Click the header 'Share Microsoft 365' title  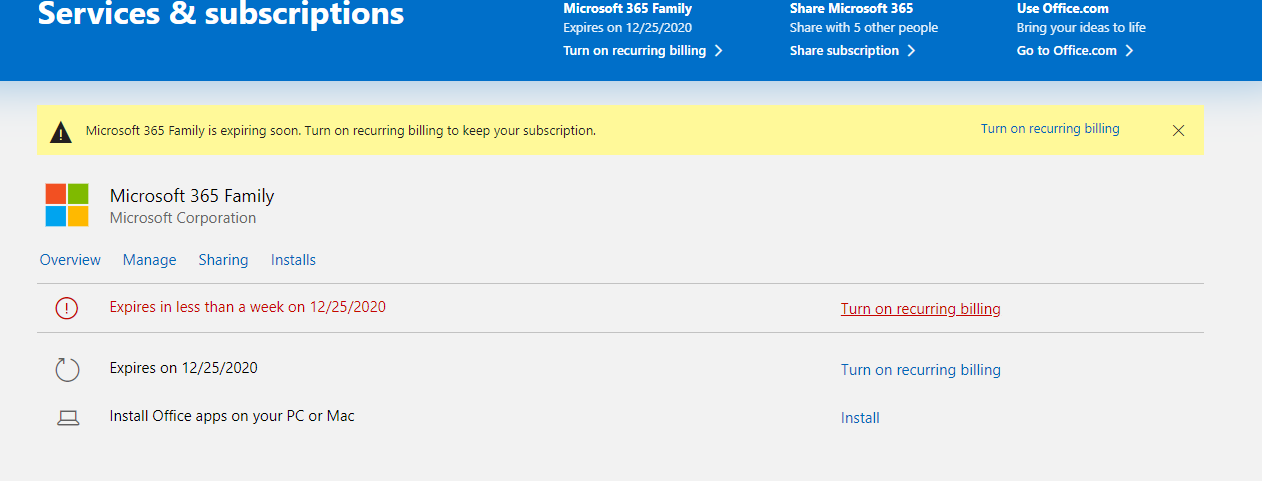tap(851, 8)
